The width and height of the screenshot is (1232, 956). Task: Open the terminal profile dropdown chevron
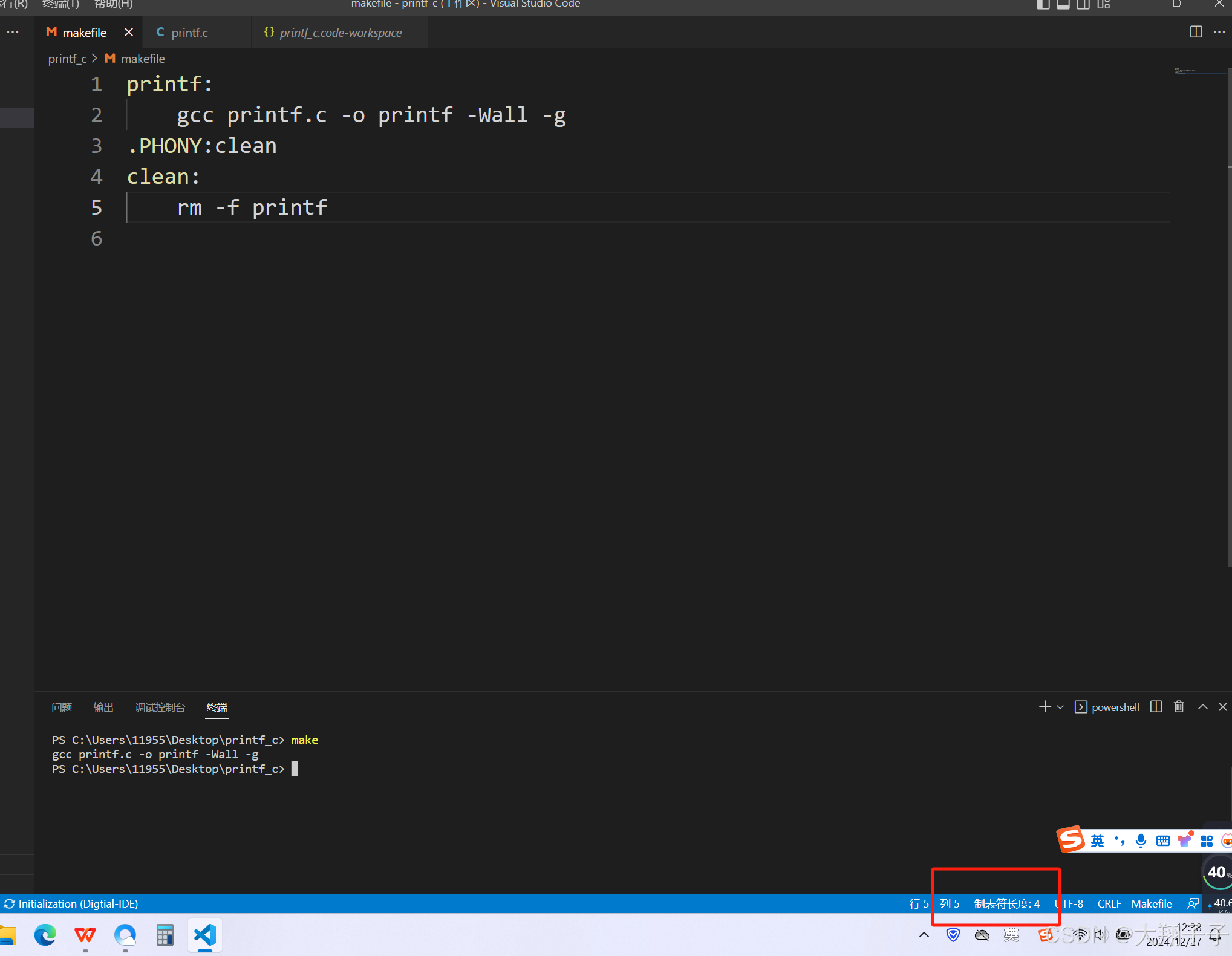tap(1060, 707)
